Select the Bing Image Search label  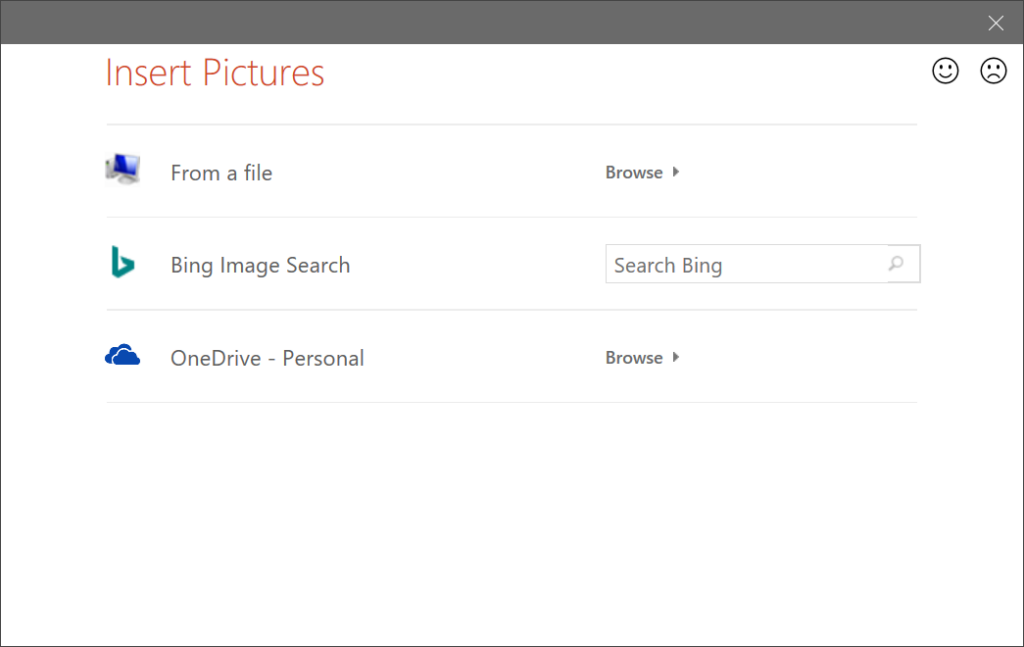(x=260, y=265)
